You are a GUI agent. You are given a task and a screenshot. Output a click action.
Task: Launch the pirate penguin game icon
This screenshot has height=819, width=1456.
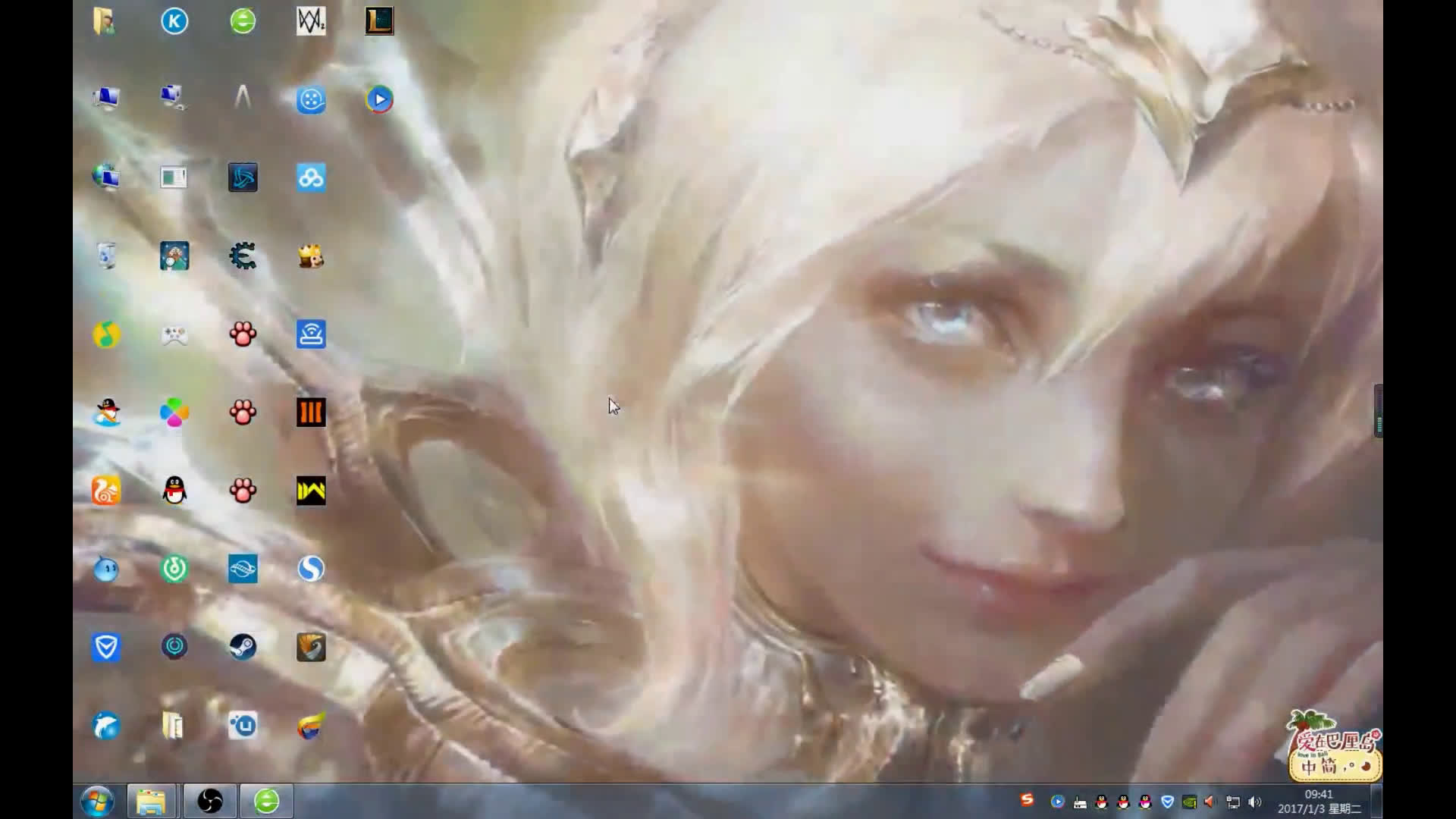[106, 413]
